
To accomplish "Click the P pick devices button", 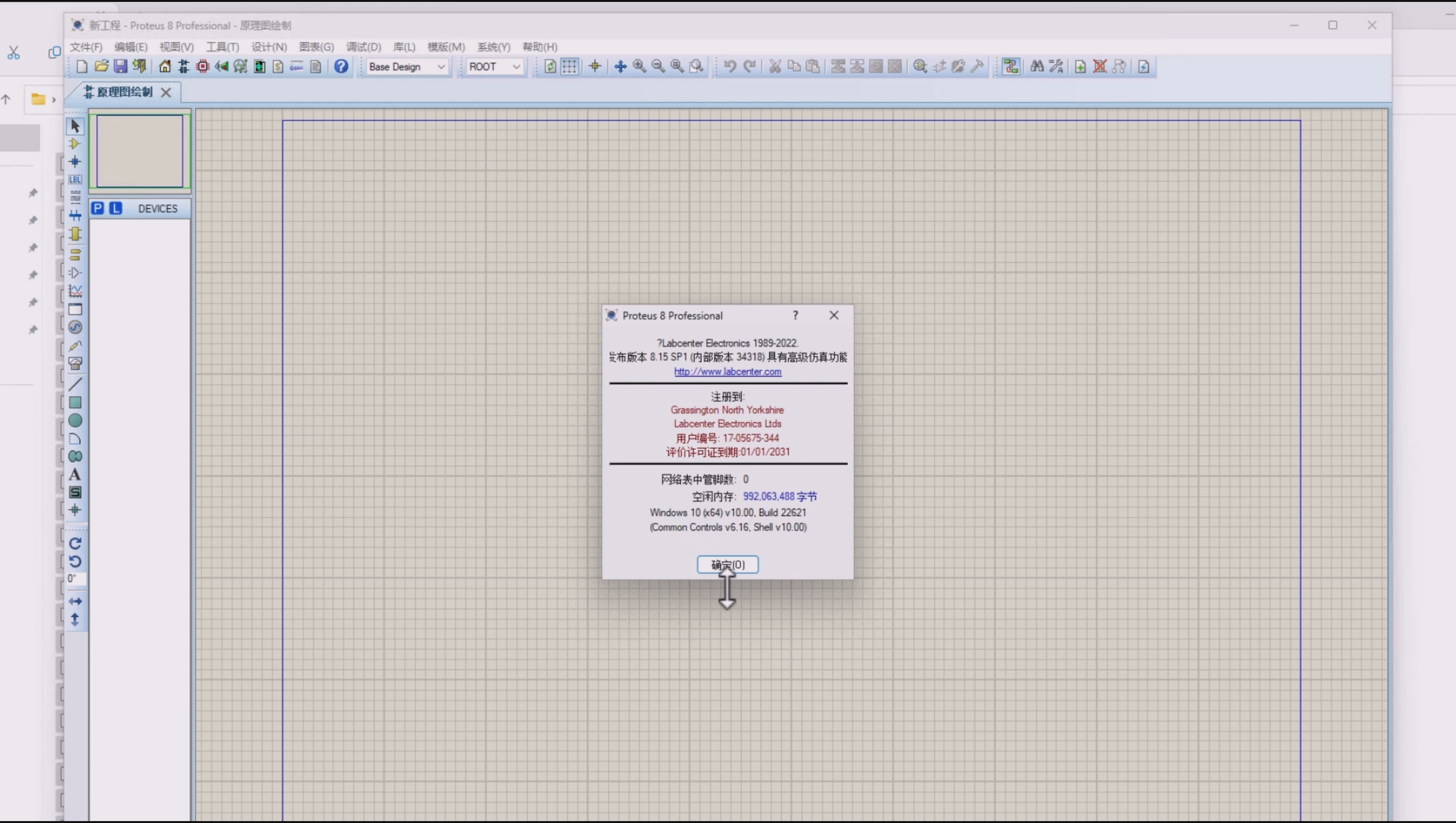I will pyautogui.click(x=97, y=208).
